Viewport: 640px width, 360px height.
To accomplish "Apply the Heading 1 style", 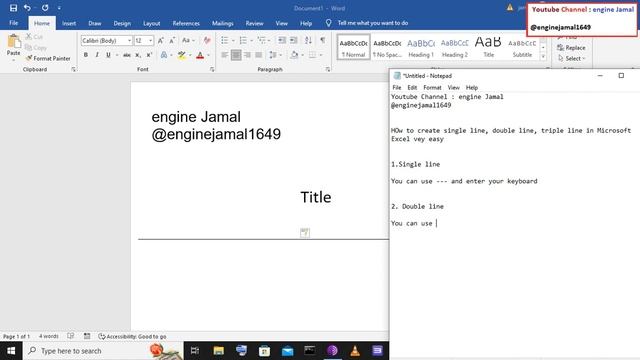I will (x=421, y=47).
